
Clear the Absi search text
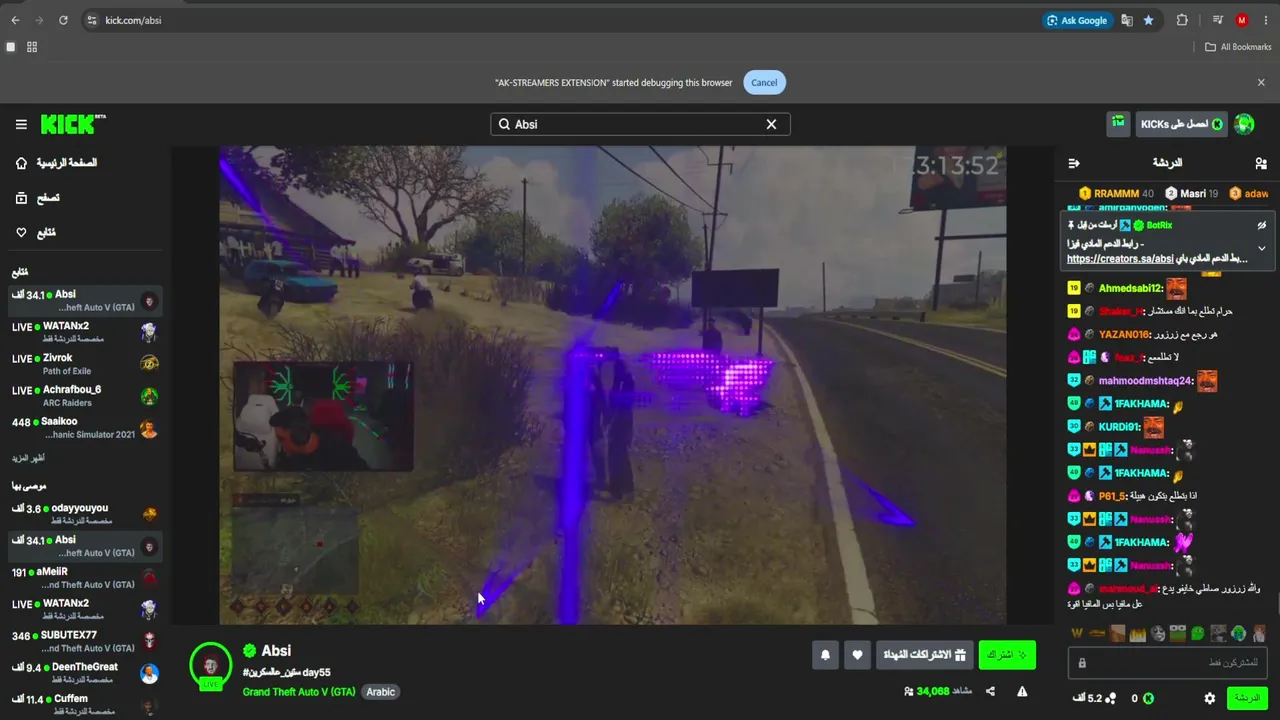(771, 124)
